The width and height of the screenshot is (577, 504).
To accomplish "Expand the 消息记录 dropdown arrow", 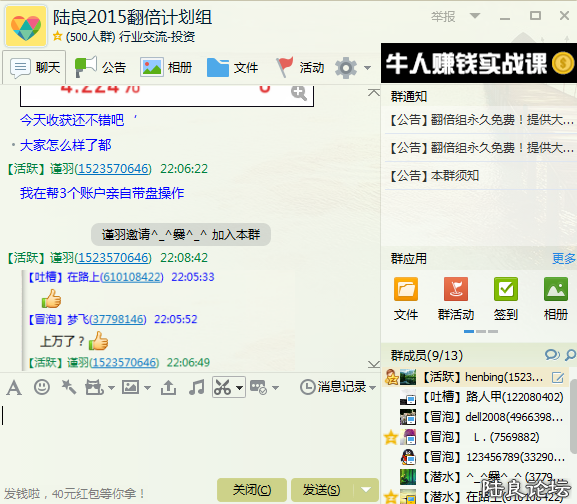I will 372,388.
